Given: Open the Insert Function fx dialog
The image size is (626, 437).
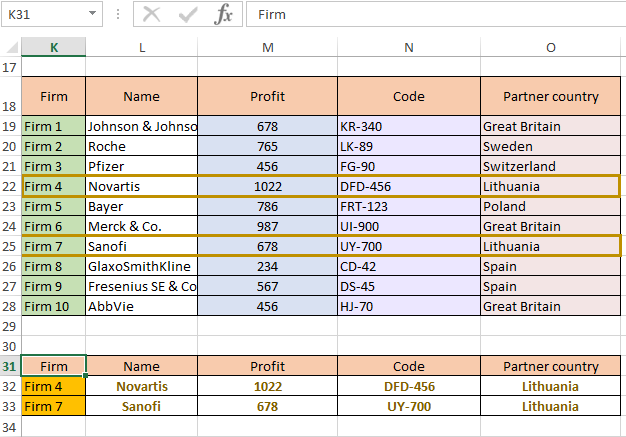Looking at the screenshot, I should (223, 14).
